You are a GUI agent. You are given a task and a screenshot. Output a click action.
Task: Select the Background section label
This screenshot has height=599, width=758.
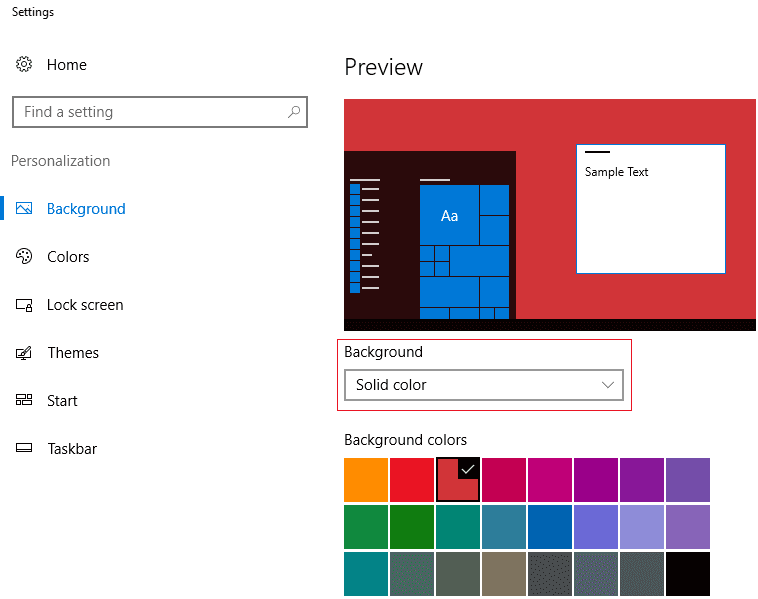[x=86, y=209]
